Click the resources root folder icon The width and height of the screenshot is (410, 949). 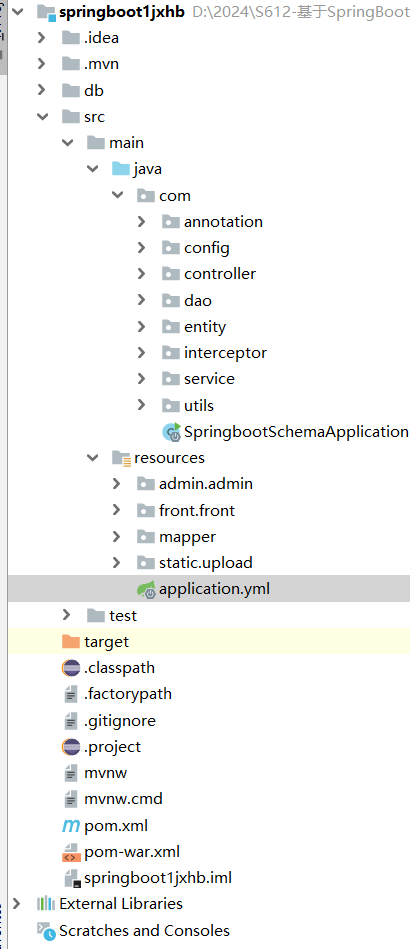[x=122, y=458]
